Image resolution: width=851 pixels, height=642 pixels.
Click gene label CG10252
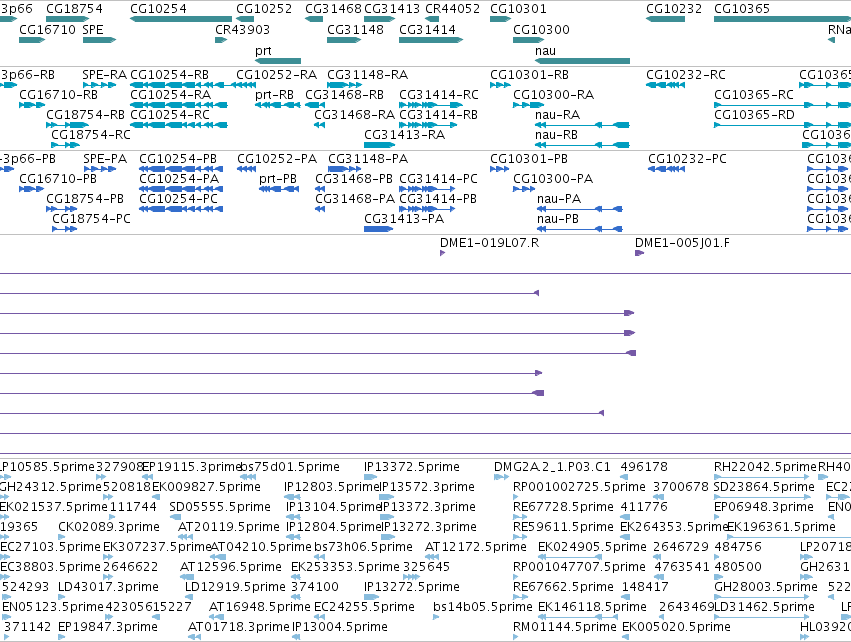pos(264,9)
